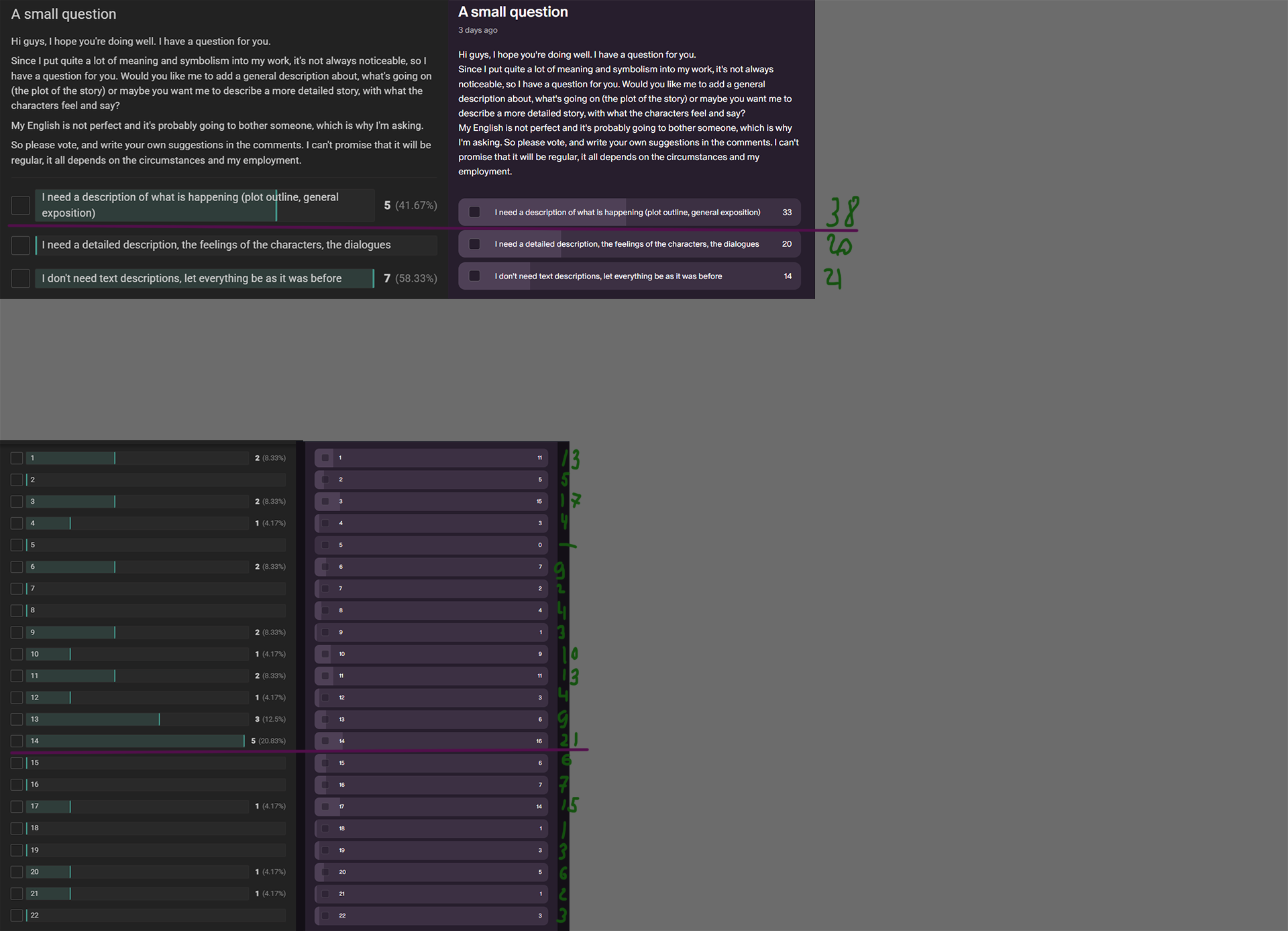Tick checkbox 4 in the gray numbered poll
This screenshot has height=931, width=1288.
coord(17,523)
